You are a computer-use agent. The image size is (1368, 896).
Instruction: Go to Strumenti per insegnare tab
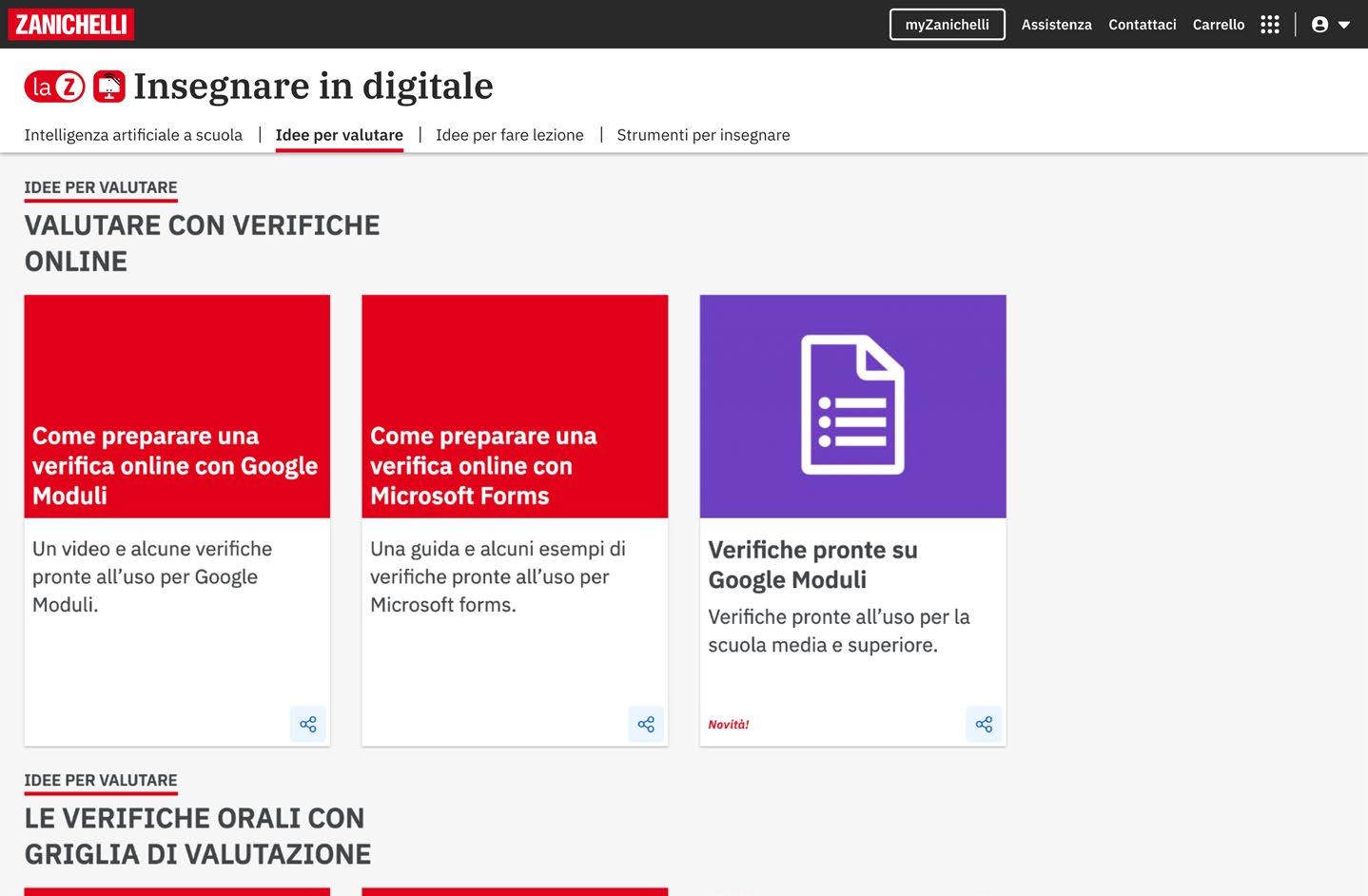tap(703, 135)
